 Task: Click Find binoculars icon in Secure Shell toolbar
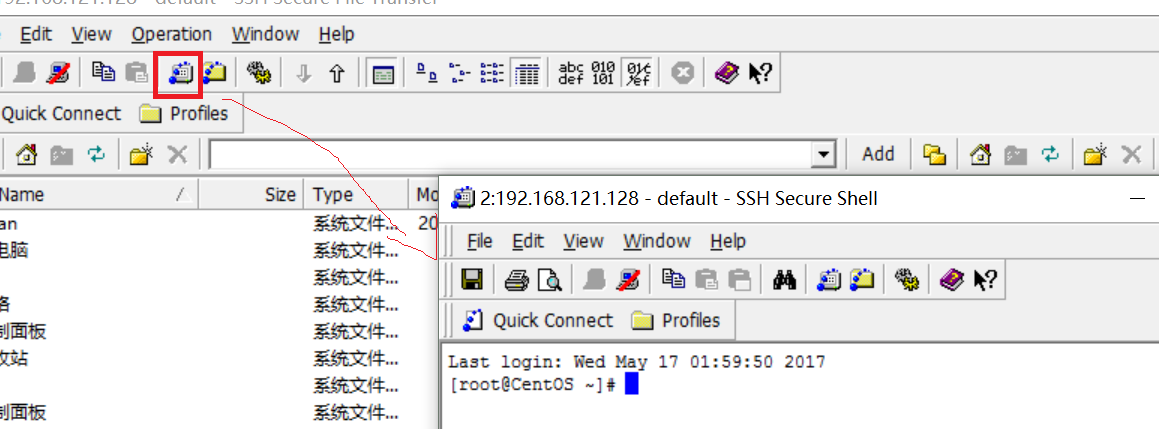click(x=784, y=280)
